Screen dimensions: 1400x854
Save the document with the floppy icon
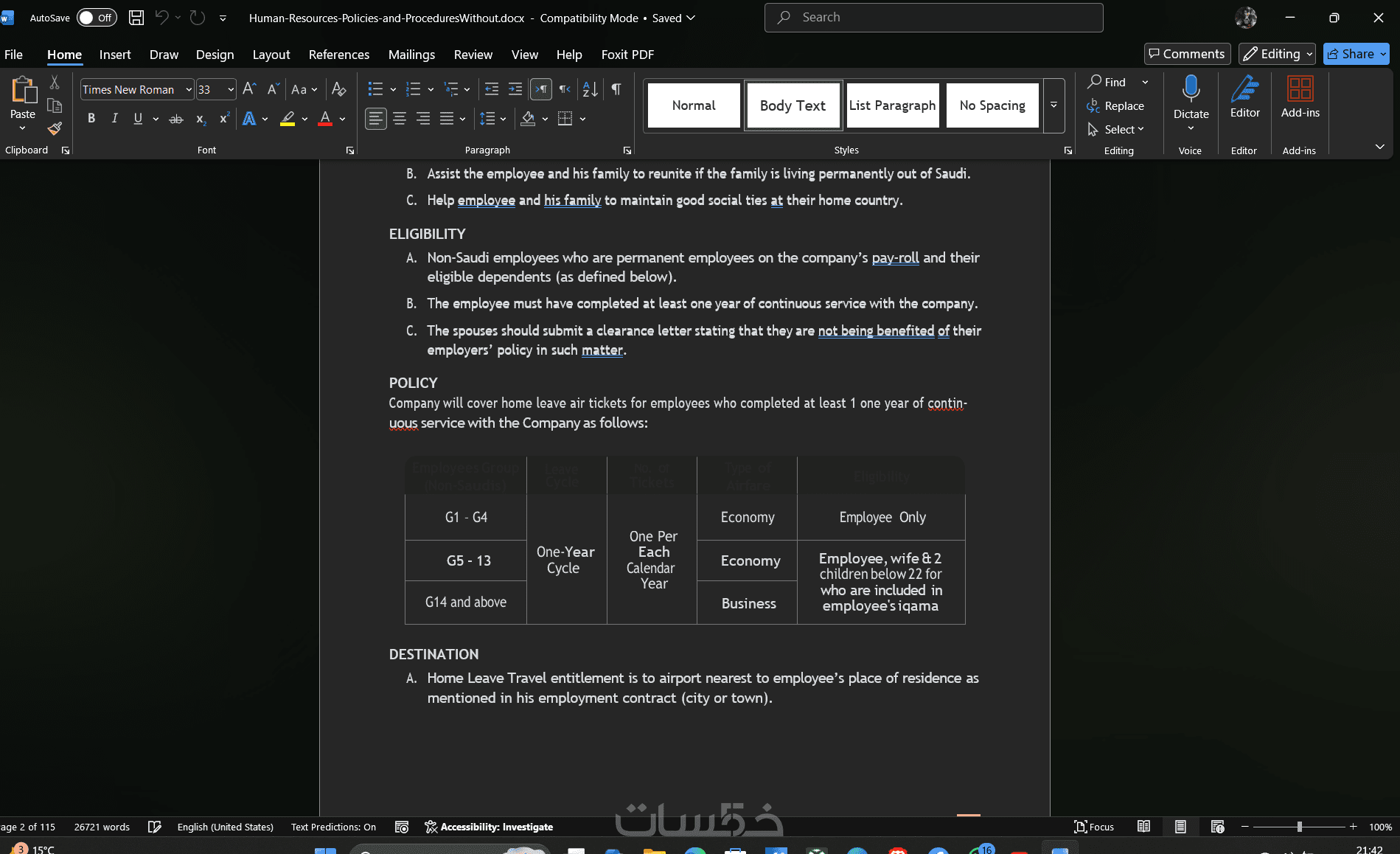tap(136, 18)
